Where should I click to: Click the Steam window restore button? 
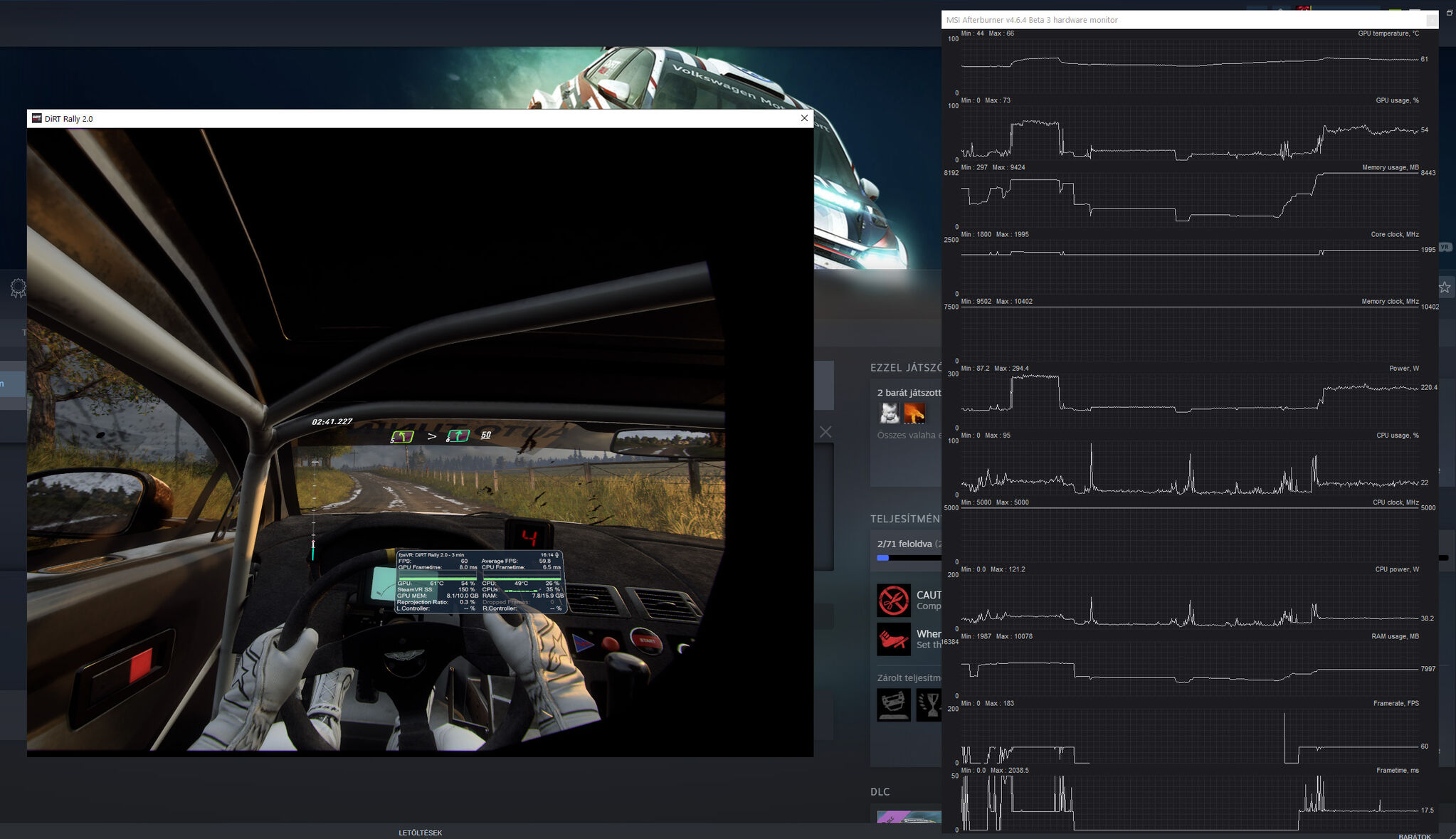coord(1450,13)
